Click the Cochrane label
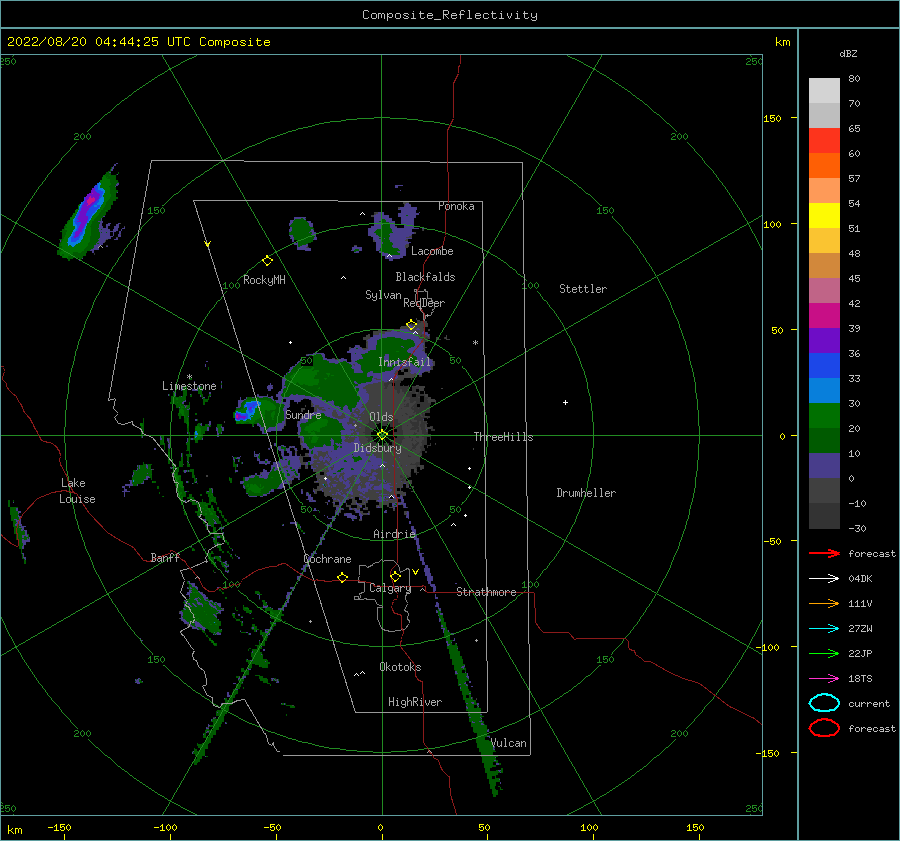 327,559
